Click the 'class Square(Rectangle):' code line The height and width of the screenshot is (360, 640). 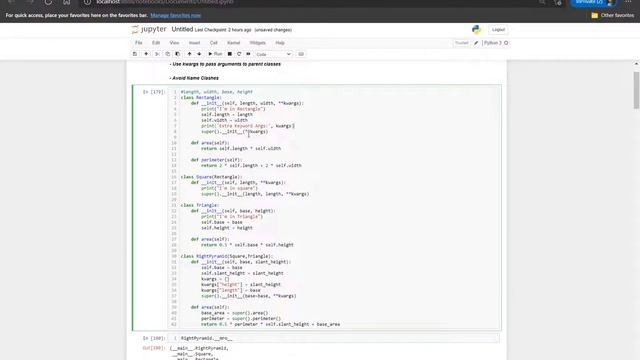click(x=211, y=177)
